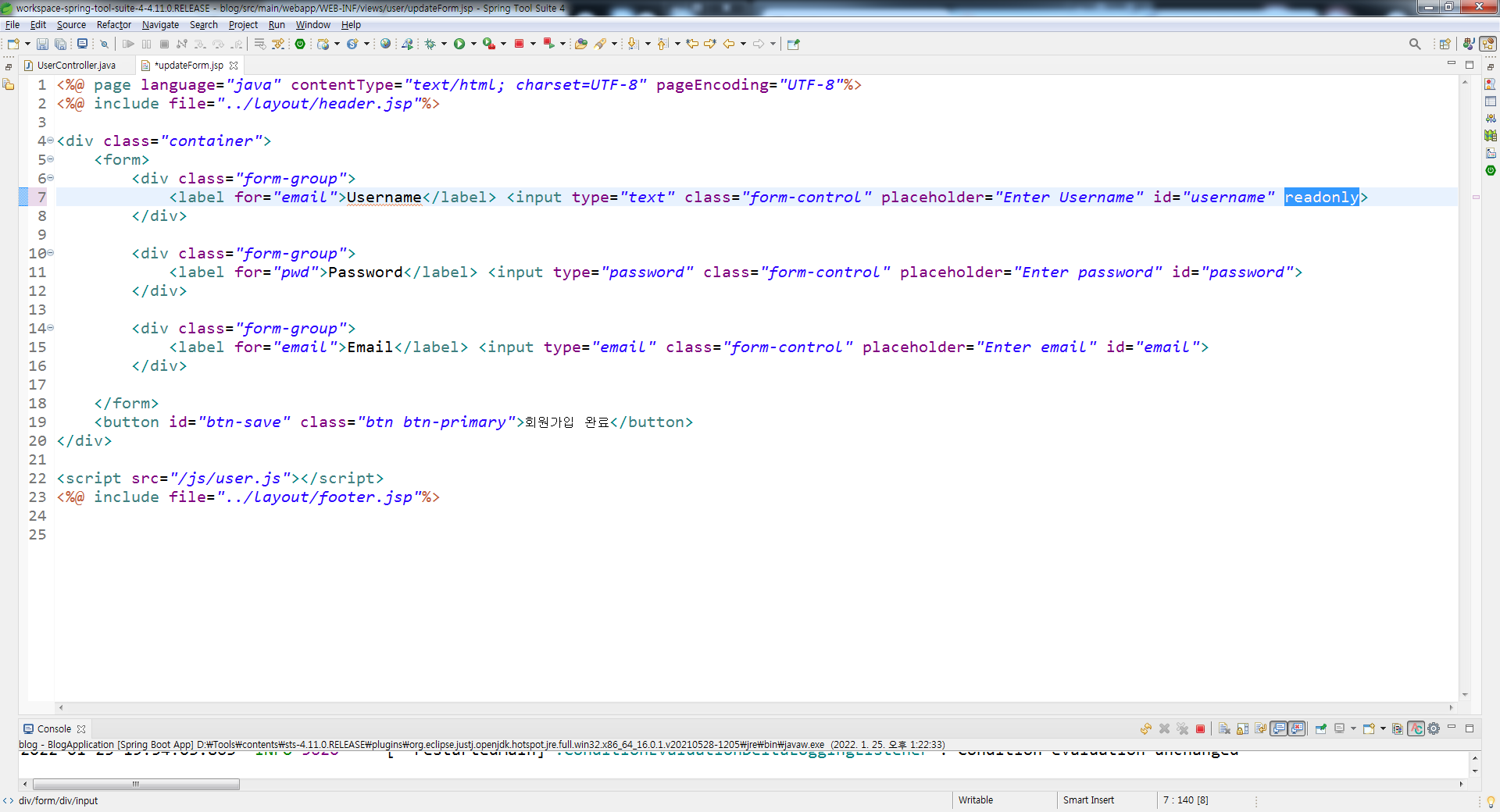Click the Console vertical scroll up arrow
The height and width of the screenshot is (812, 1500).
1475,757
